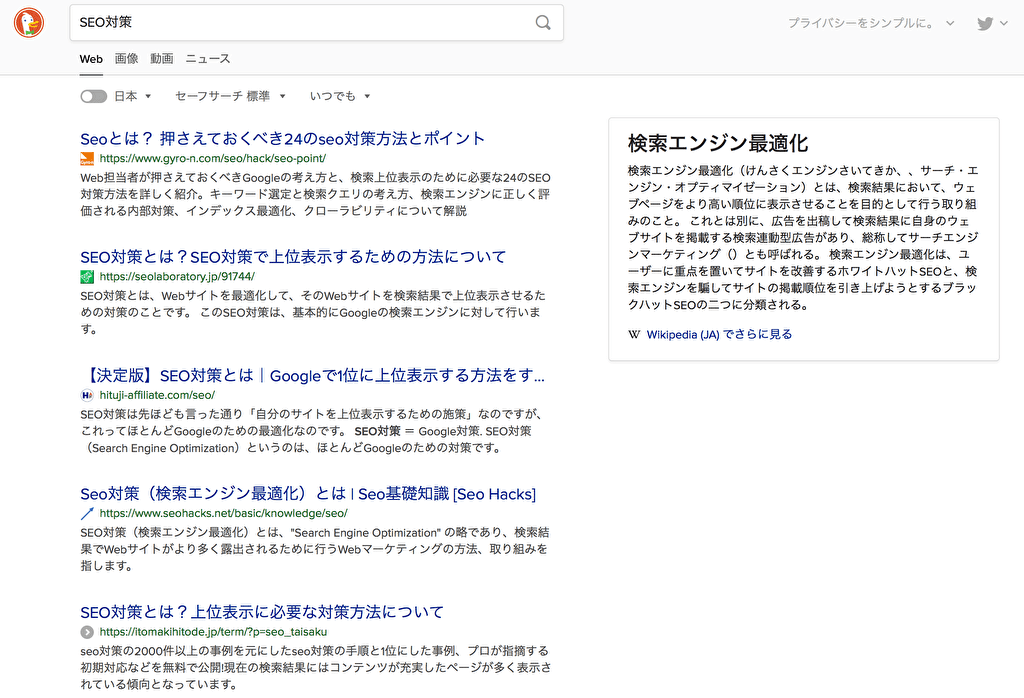Click the magnifying glass search icon

pos(543,23)
